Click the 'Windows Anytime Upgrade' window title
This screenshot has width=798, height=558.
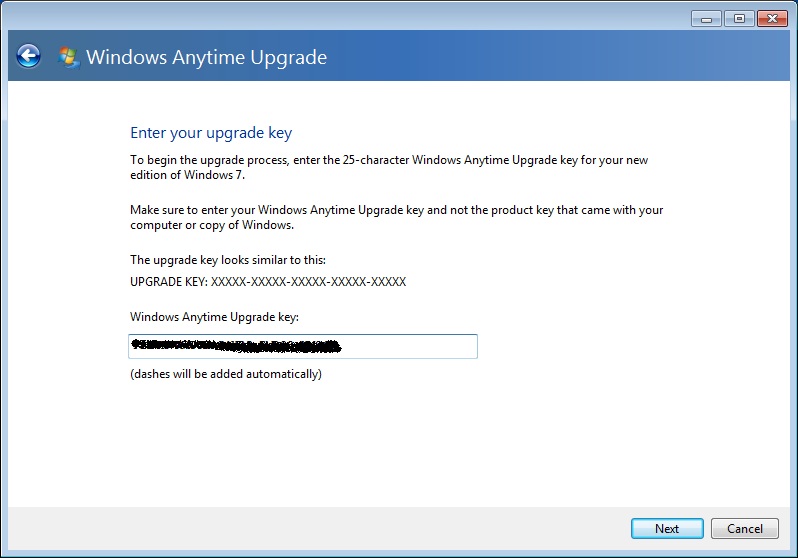[x=206, y=58]
